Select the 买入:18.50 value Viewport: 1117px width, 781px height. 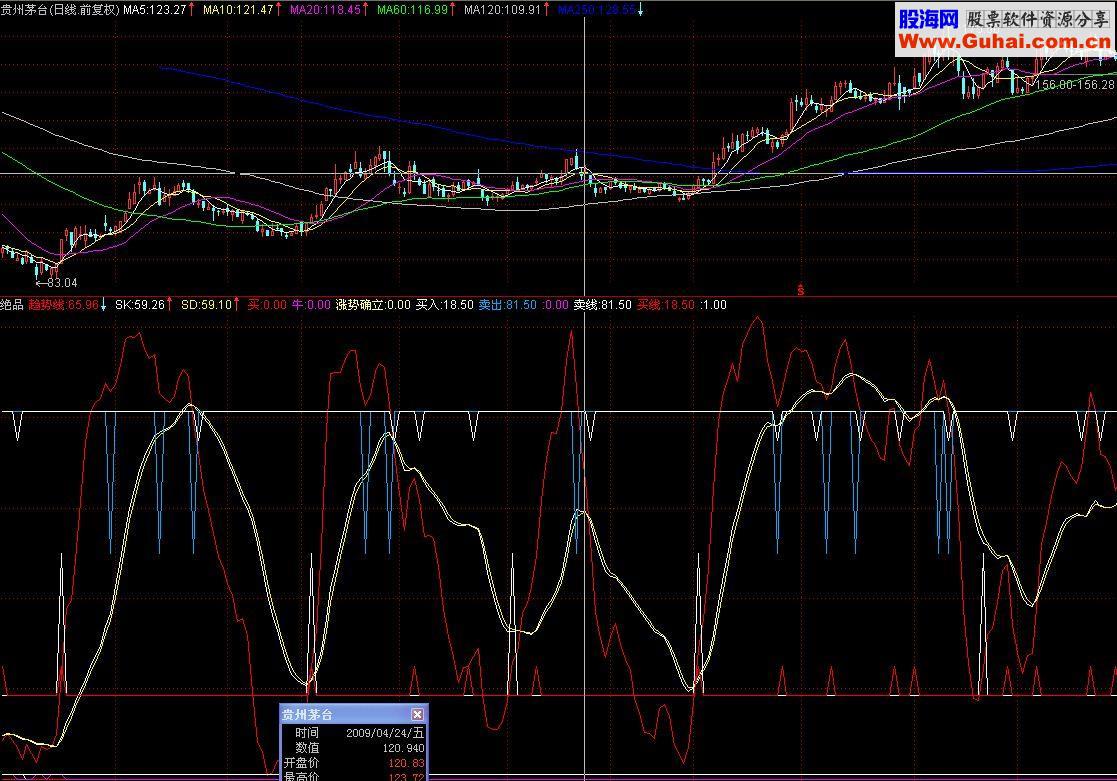(445, 304)
